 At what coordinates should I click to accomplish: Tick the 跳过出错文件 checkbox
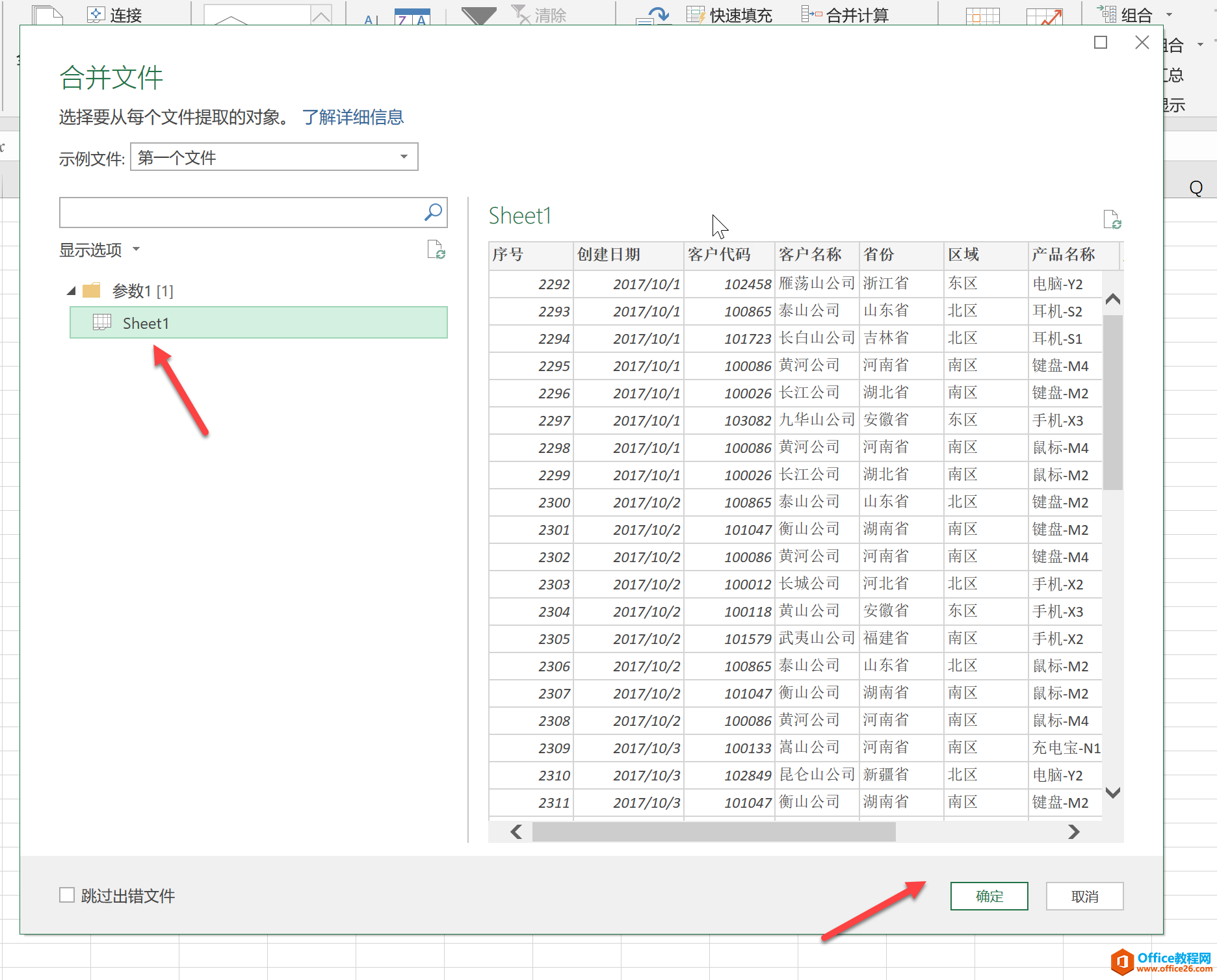[67, 895]
